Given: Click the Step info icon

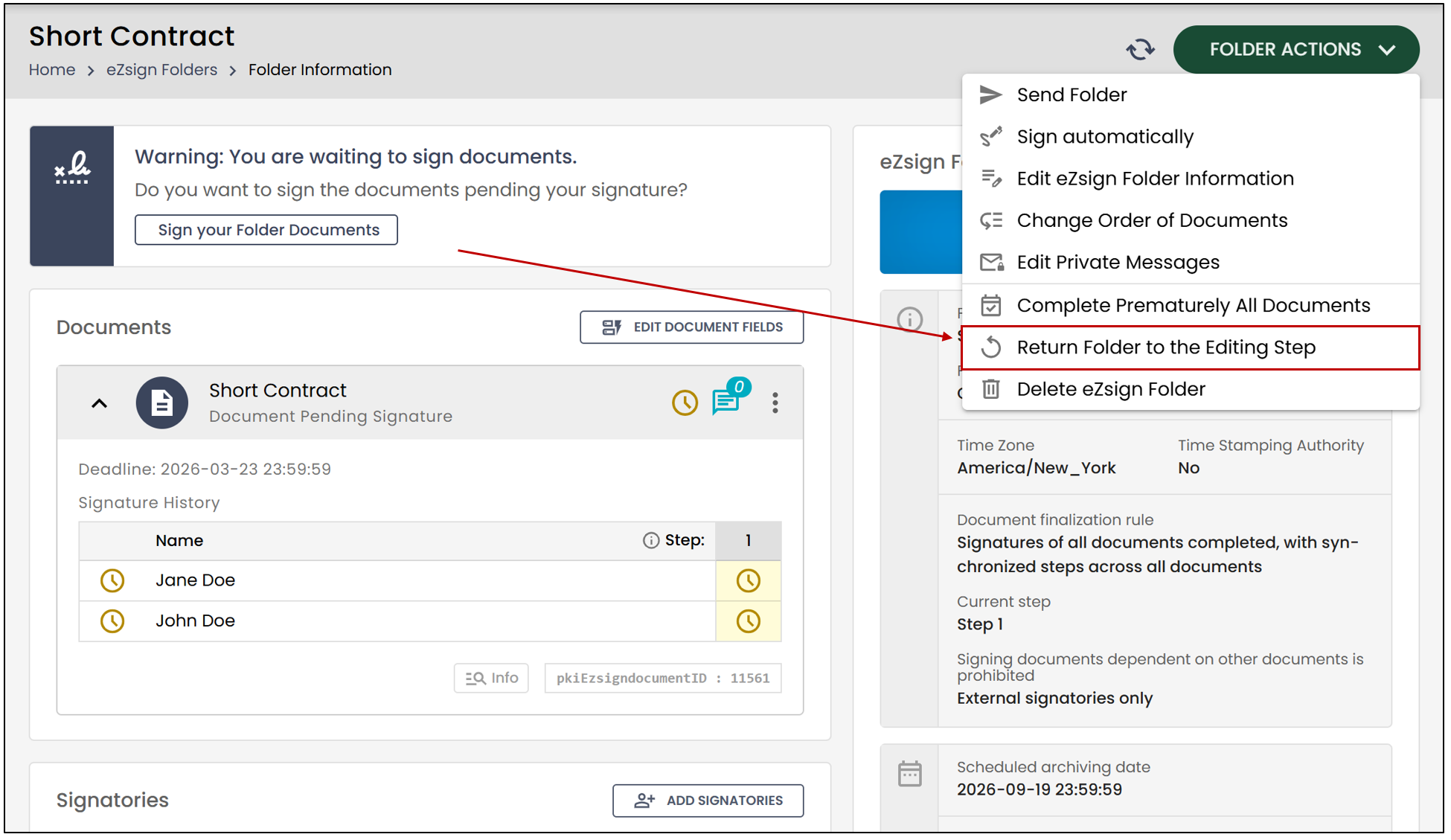Looking at the screenshot, I should point(650,540).
